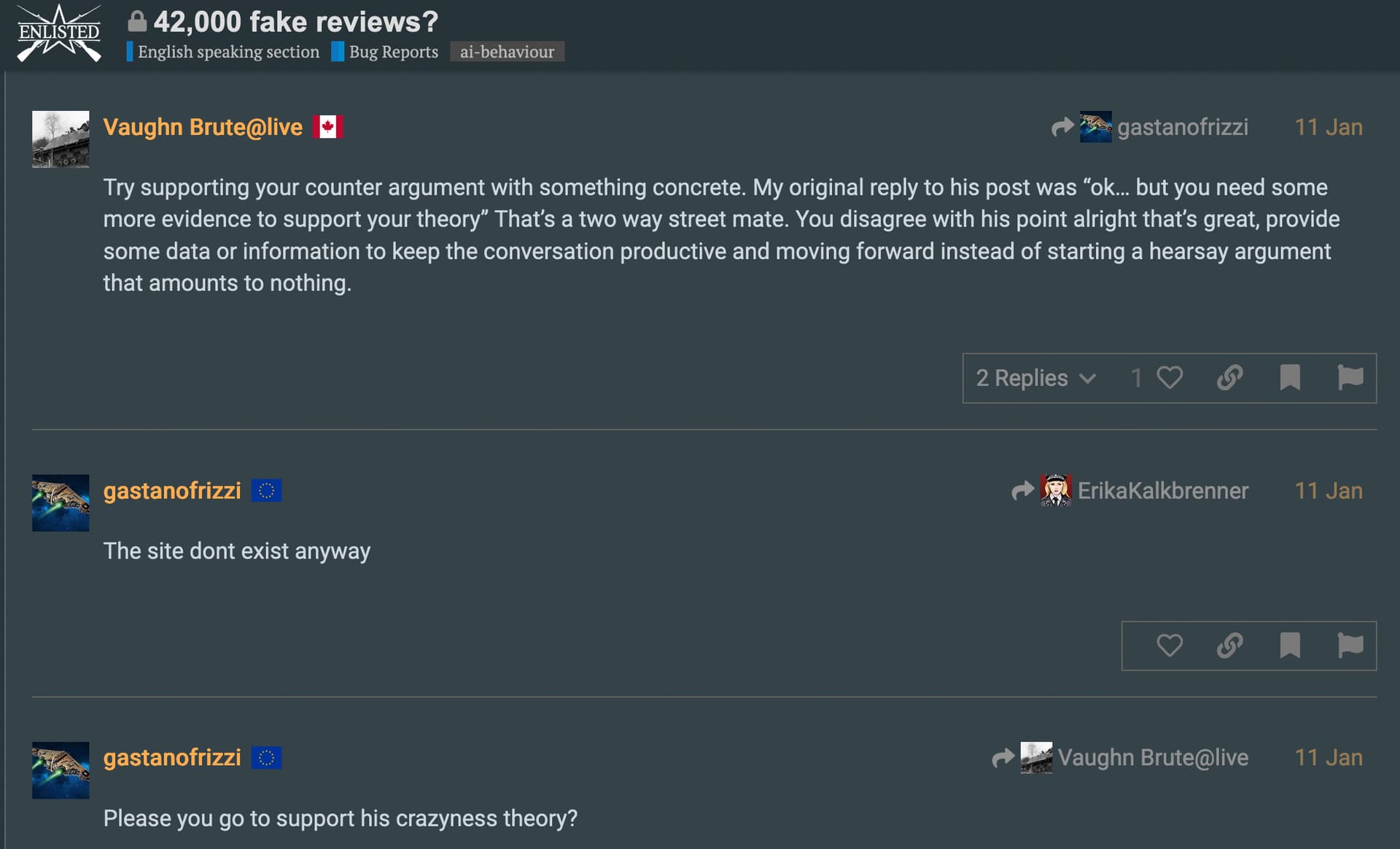Copy link to "site dont exist" post

(1229, 646)
